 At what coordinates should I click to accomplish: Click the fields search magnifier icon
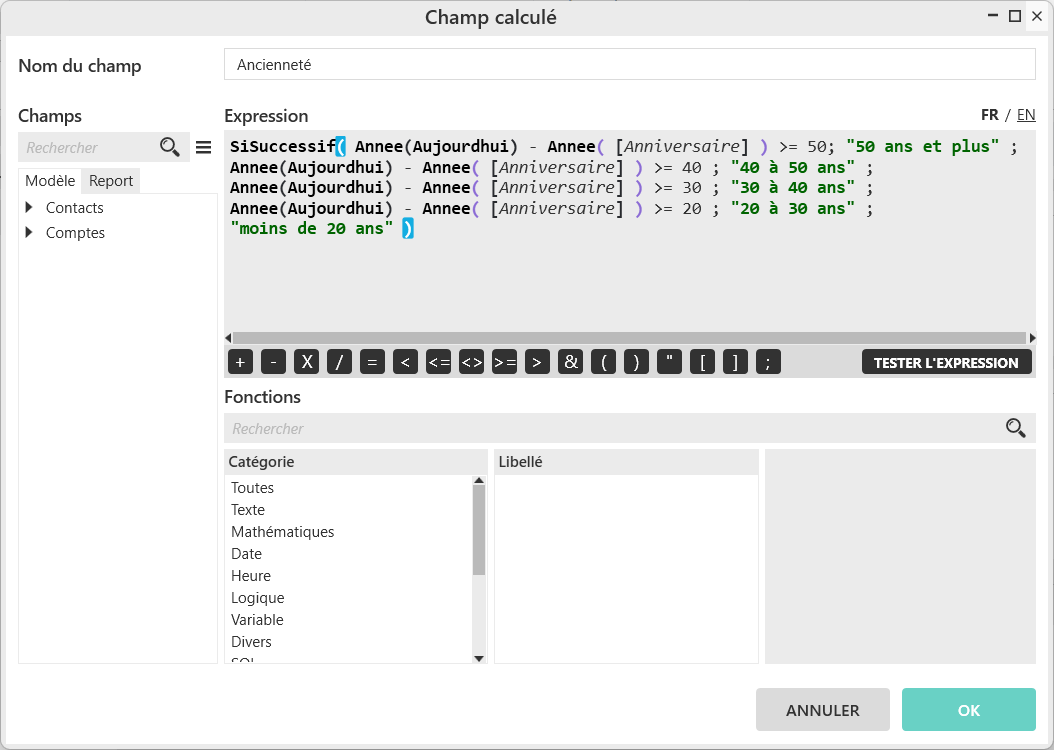(170, 147)
